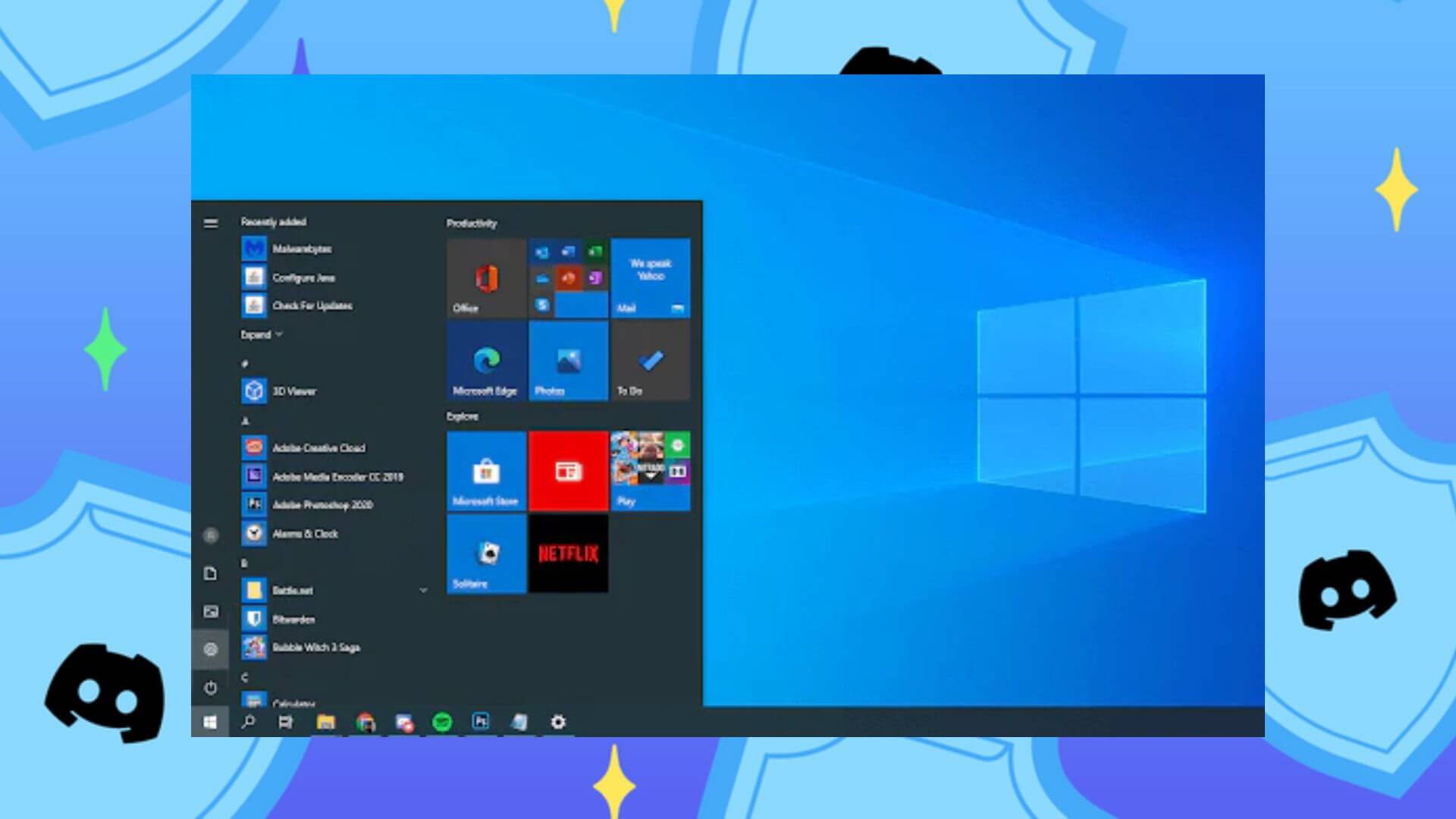Click the Power button in Start menu
This screenshot has height=819, width=1456.
tap(211, 688)
